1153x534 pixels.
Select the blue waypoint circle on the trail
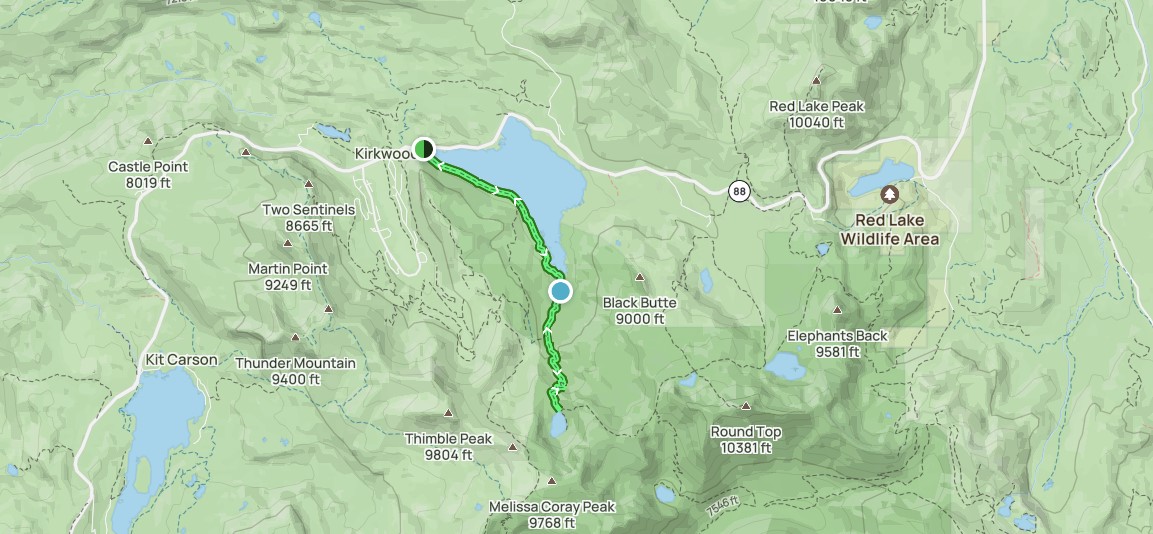click(x=560, y=292)
